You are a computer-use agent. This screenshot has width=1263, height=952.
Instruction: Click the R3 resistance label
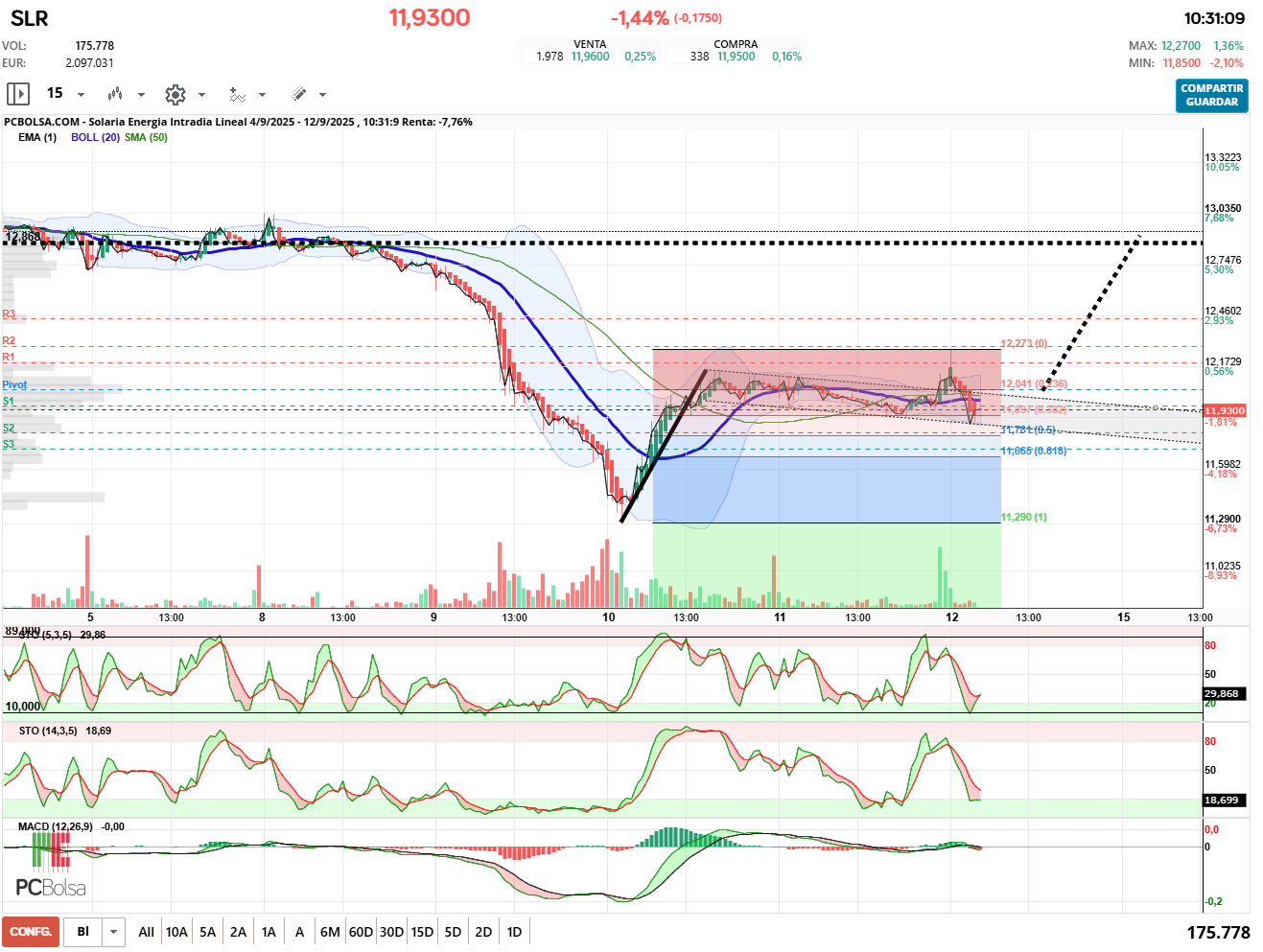[9, 314]
